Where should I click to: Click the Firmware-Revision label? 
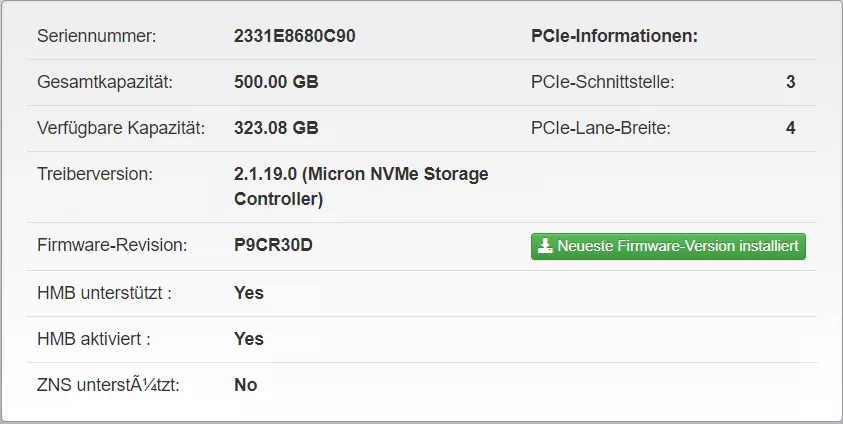click(x=112, y=245)
